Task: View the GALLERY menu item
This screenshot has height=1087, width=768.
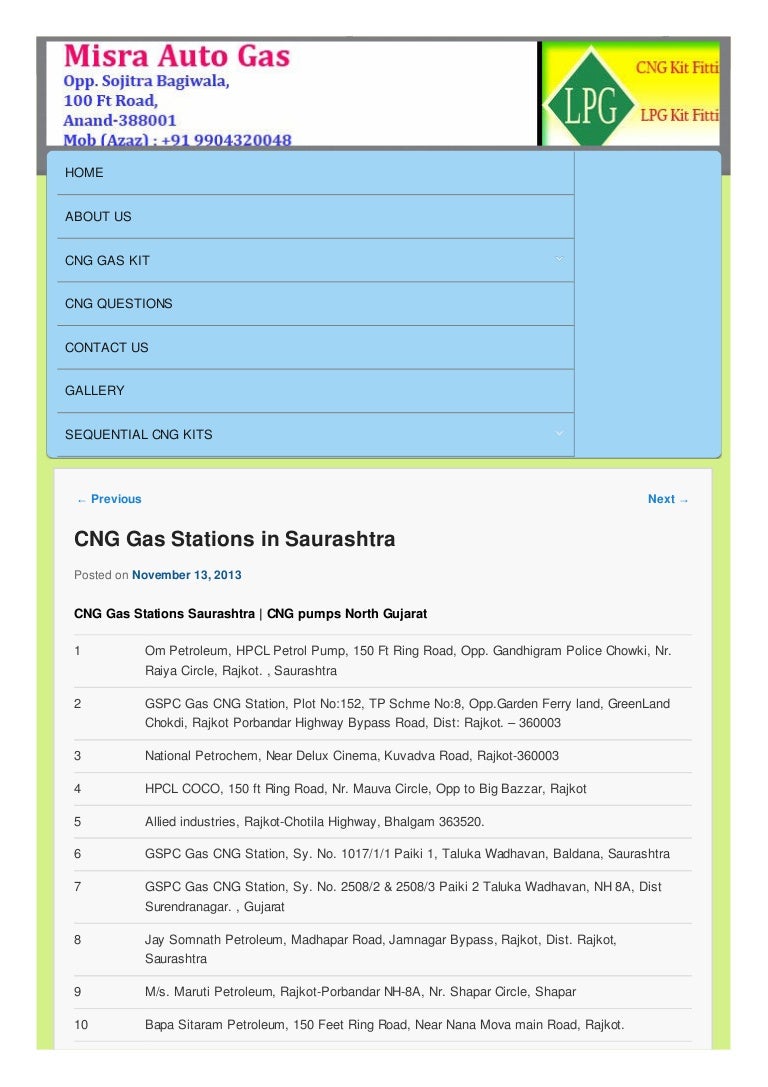Action: coord(95,391)
